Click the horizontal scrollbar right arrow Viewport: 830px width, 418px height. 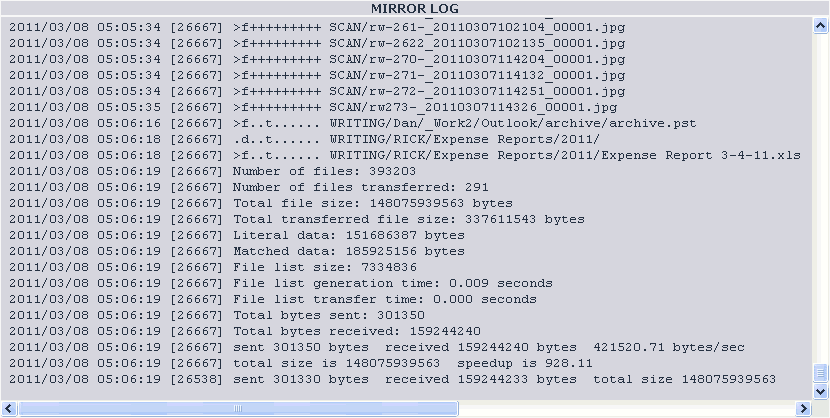point(804,408)
